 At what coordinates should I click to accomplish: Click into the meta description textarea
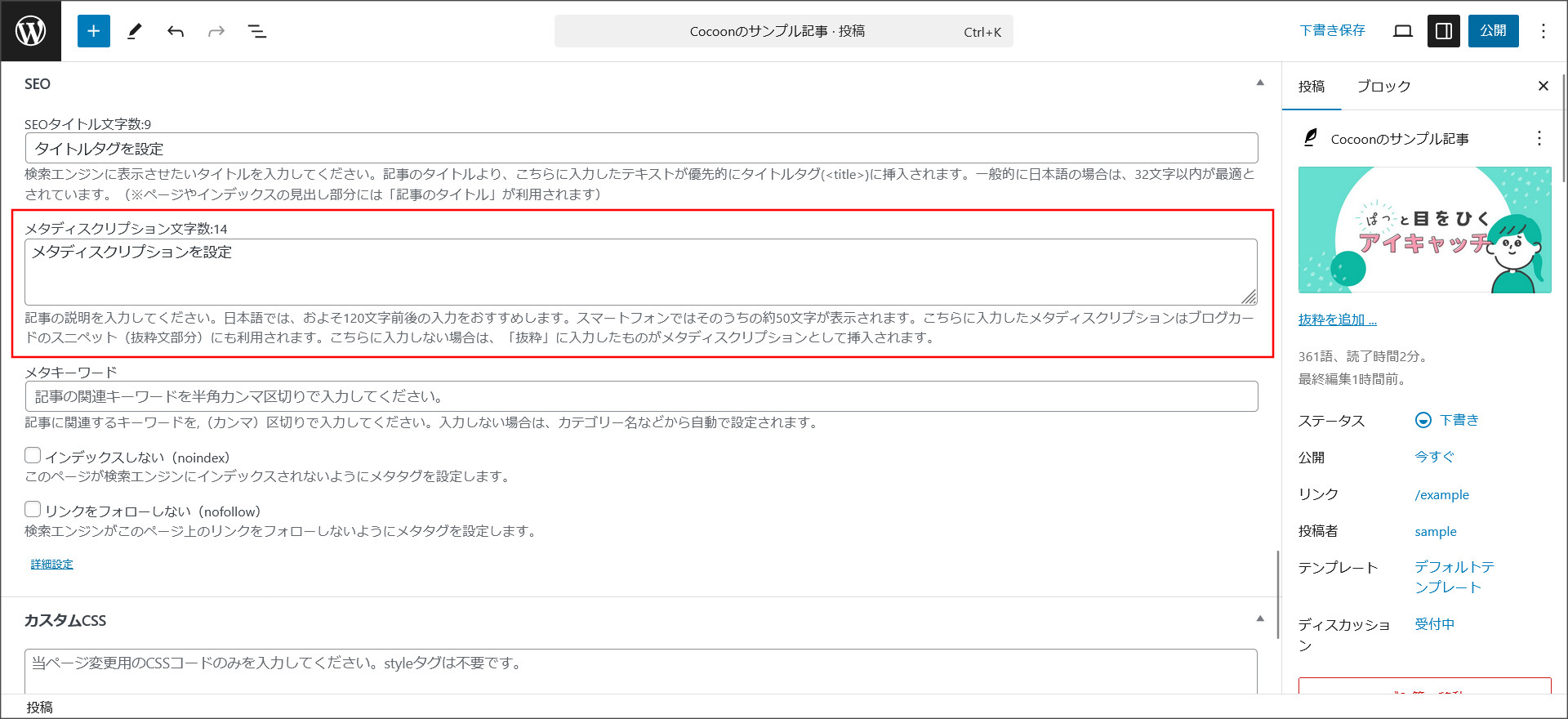pyautogui.click(x=641, y=272)
